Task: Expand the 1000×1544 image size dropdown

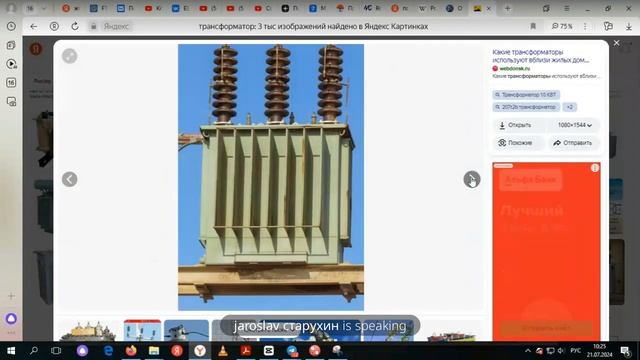Action: point(575,125)
